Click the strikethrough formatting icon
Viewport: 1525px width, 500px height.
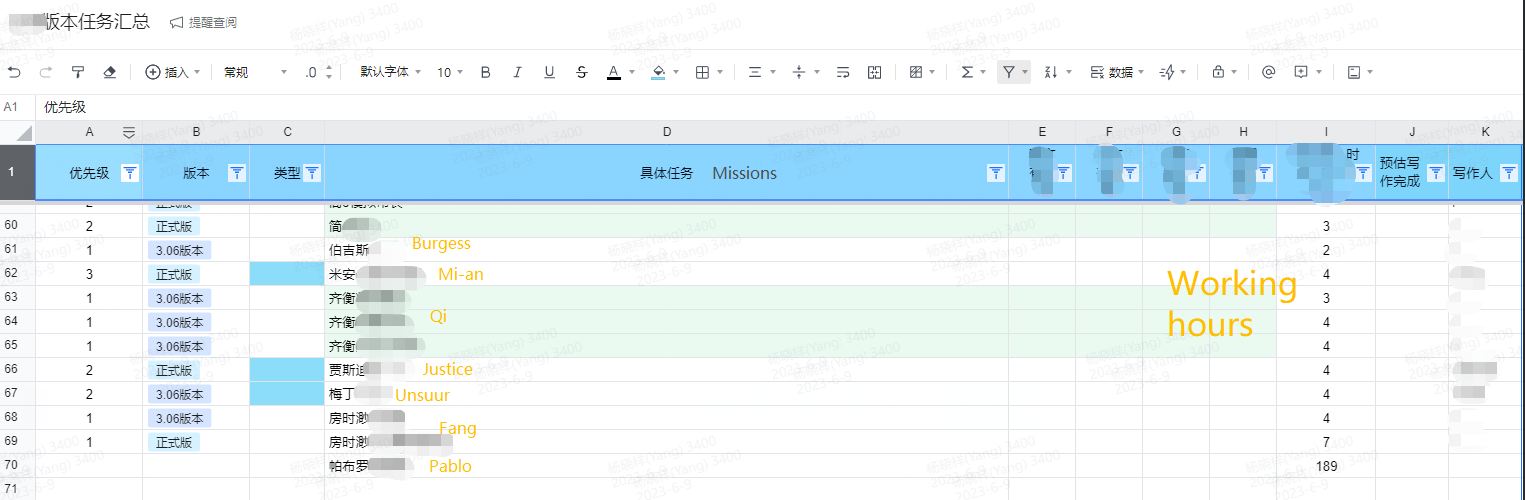click(x=582, y=72)
